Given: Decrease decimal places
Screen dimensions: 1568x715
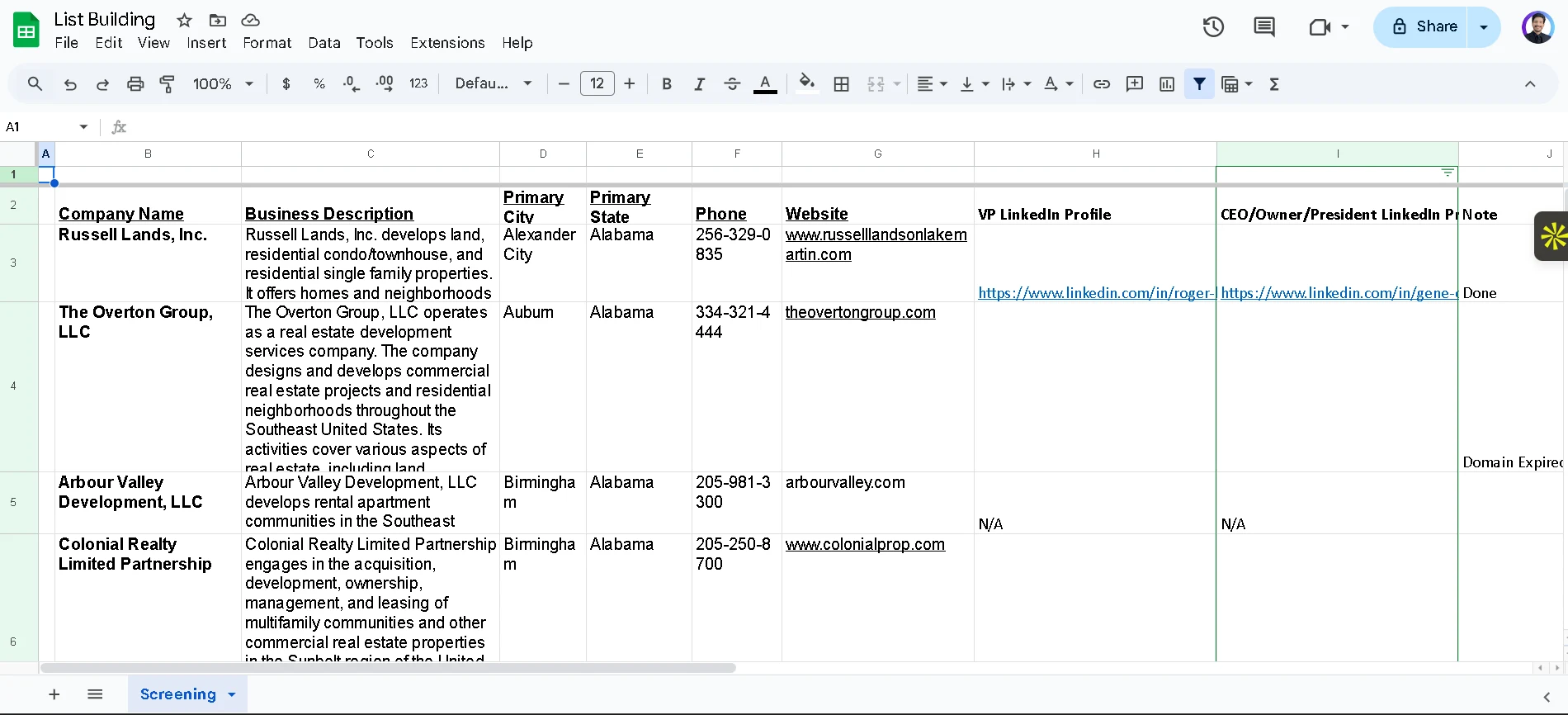Looking at the screenshot, I should tap(352, 83).
